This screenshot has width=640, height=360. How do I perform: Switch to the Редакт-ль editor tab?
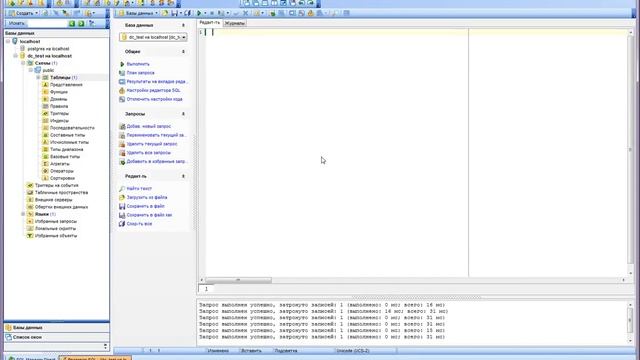click(209, 23)
